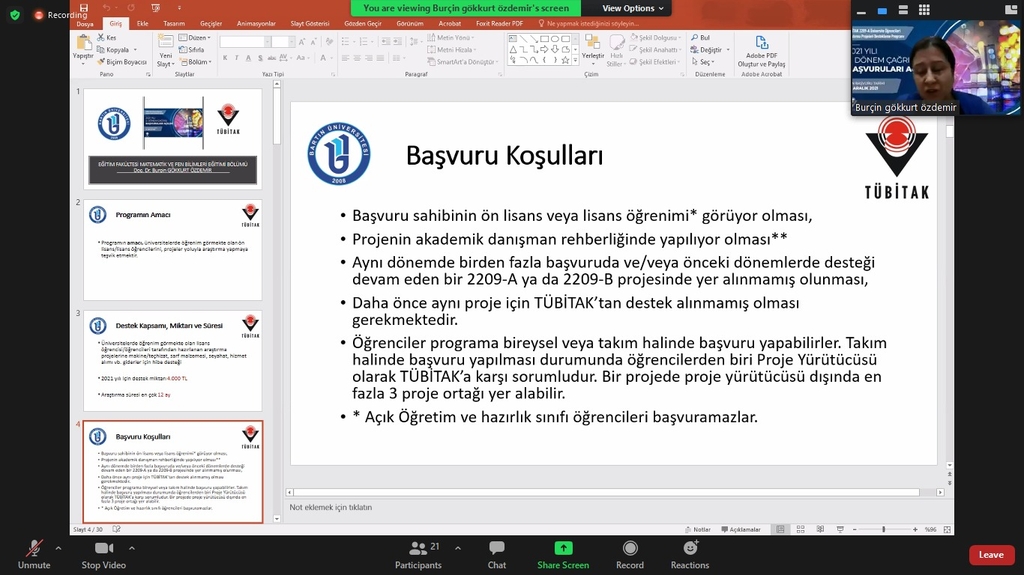Viewport: 1024px width, 575px height.
Task: Click Stop Video in Zoom toolbar
Action: coord(103,555)
